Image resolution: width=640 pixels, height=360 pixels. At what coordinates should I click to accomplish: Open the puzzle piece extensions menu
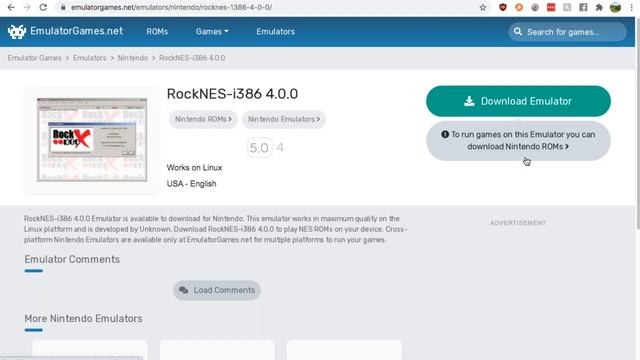tap(599, 7)
